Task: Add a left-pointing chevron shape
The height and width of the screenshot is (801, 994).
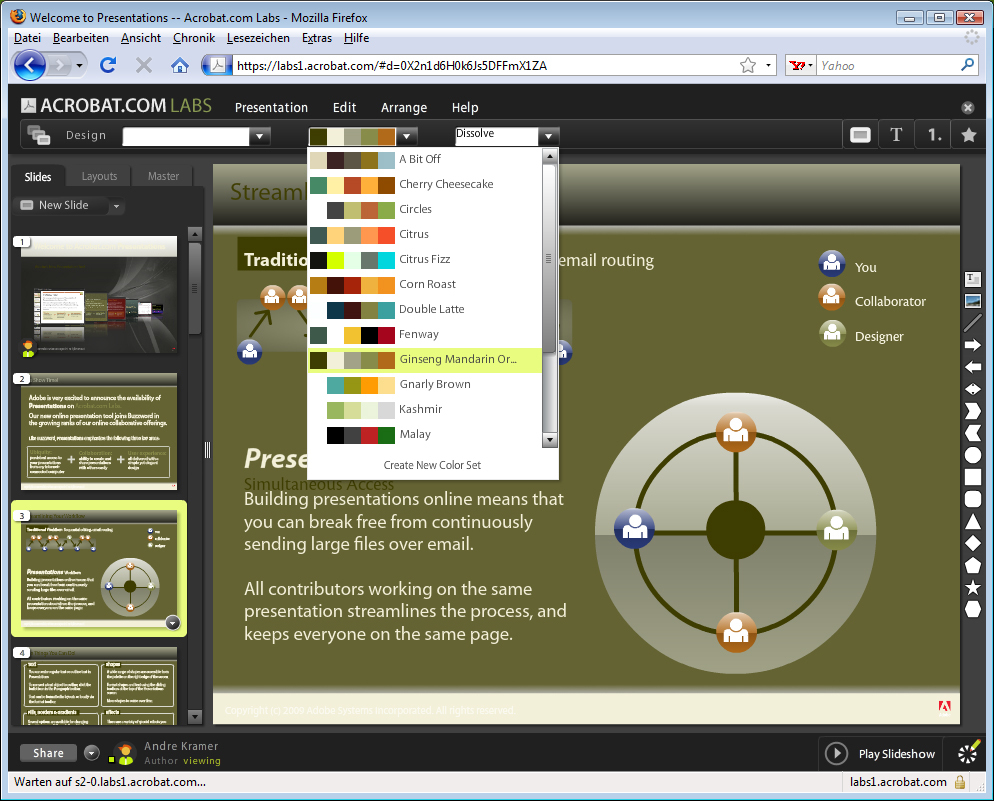Action: 972,433
